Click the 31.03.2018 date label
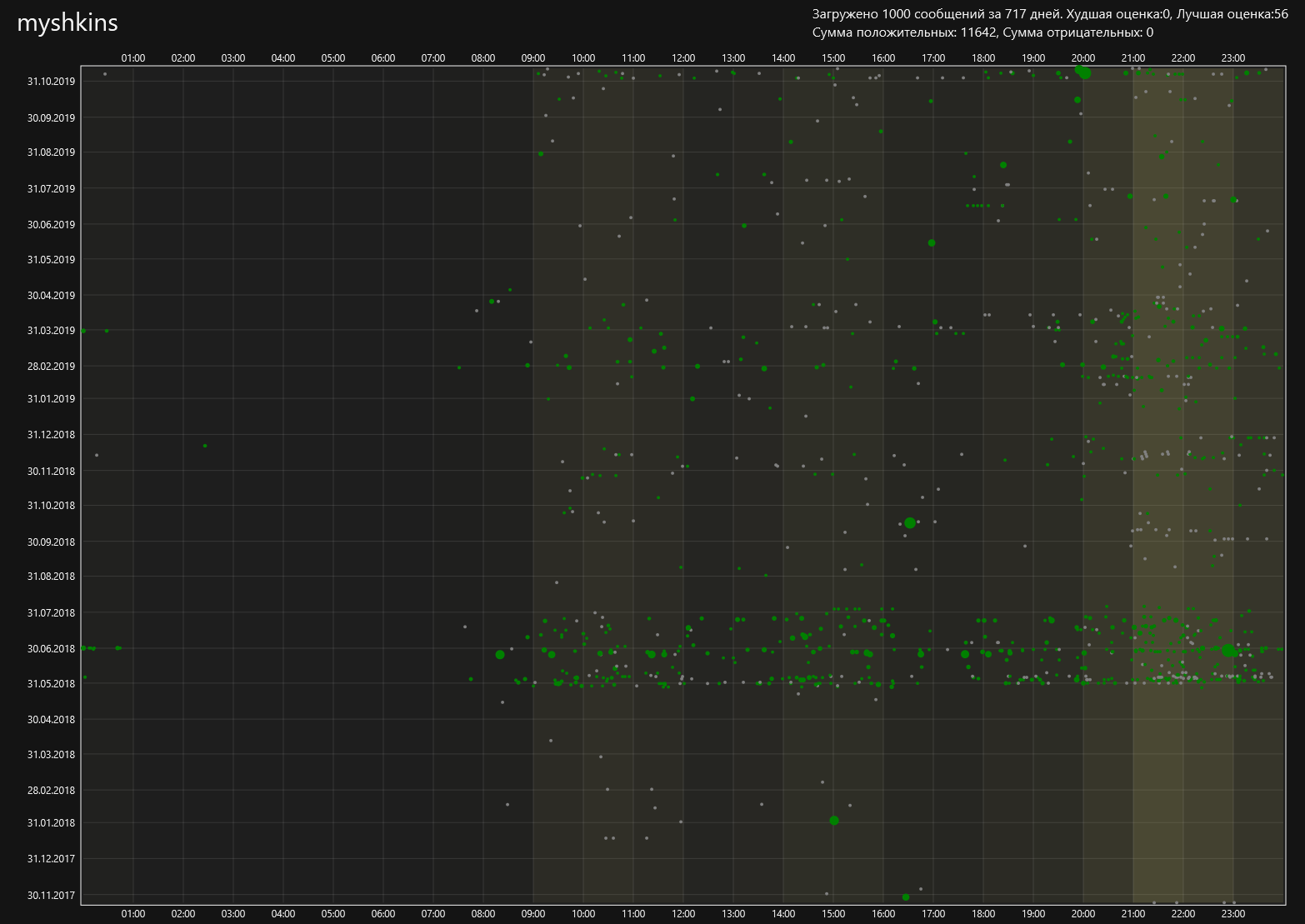This screenshot has height=924, width=1305. pos(51,754)
